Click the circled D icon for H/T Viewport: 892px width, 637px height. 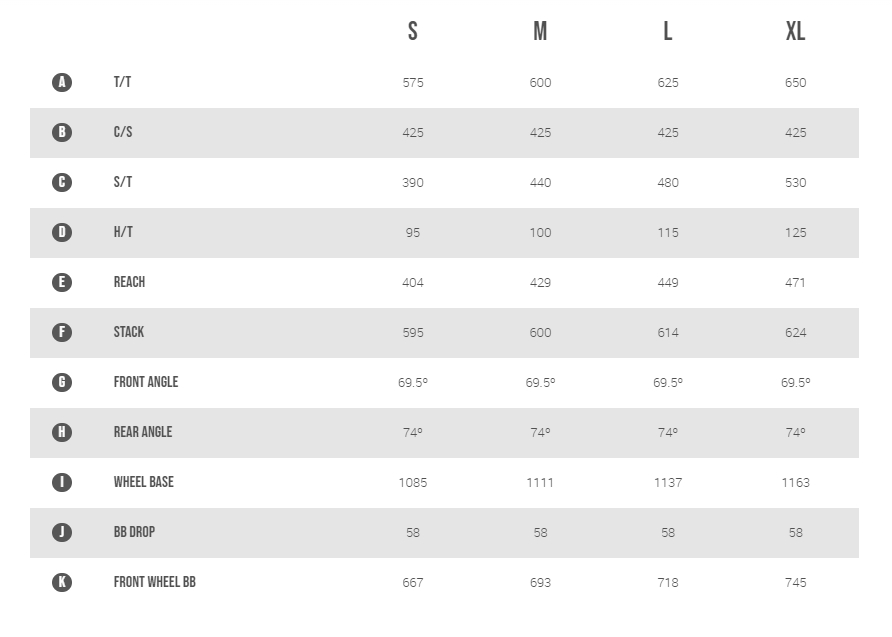pyautogui.click(x=62, y=233)
